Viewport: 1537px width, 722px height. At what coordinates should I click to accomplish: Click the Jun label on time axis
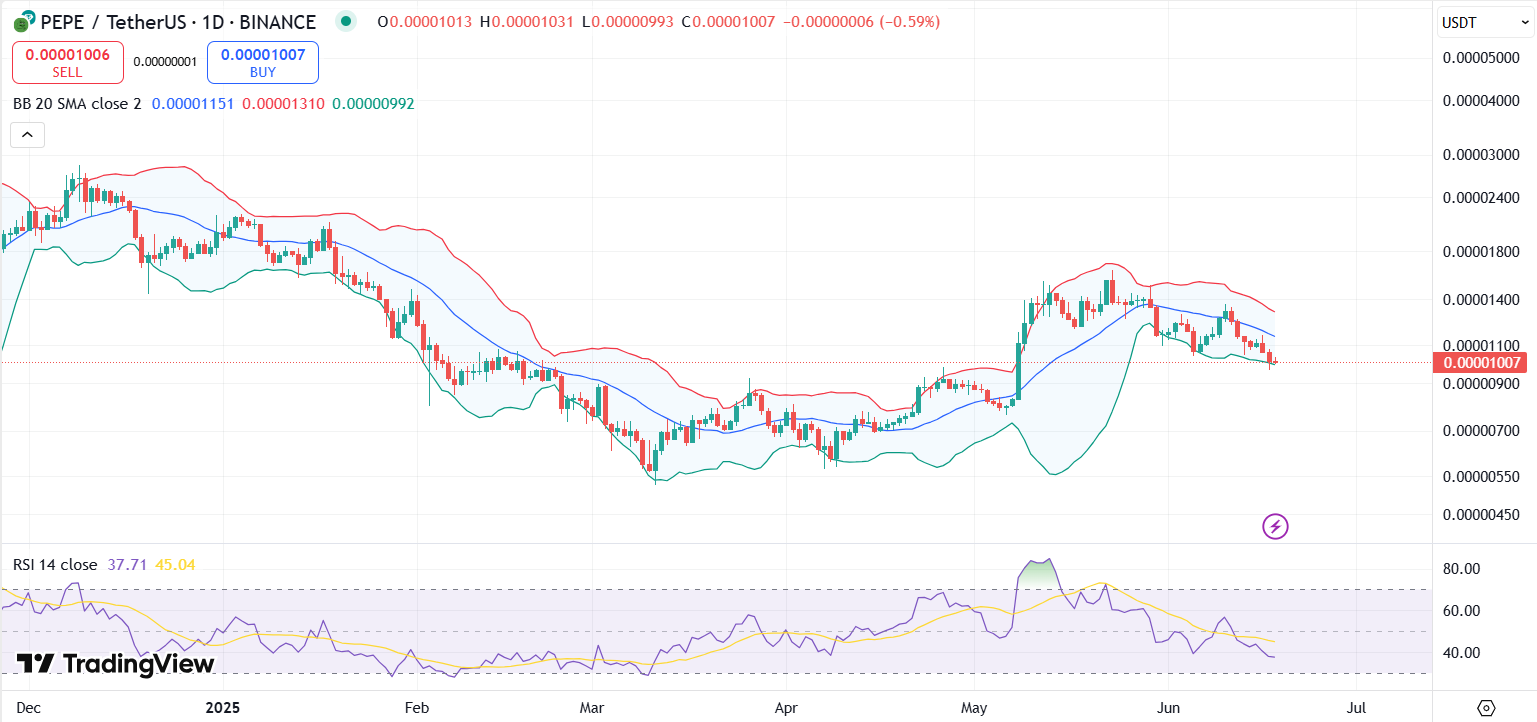point(1166,708)
